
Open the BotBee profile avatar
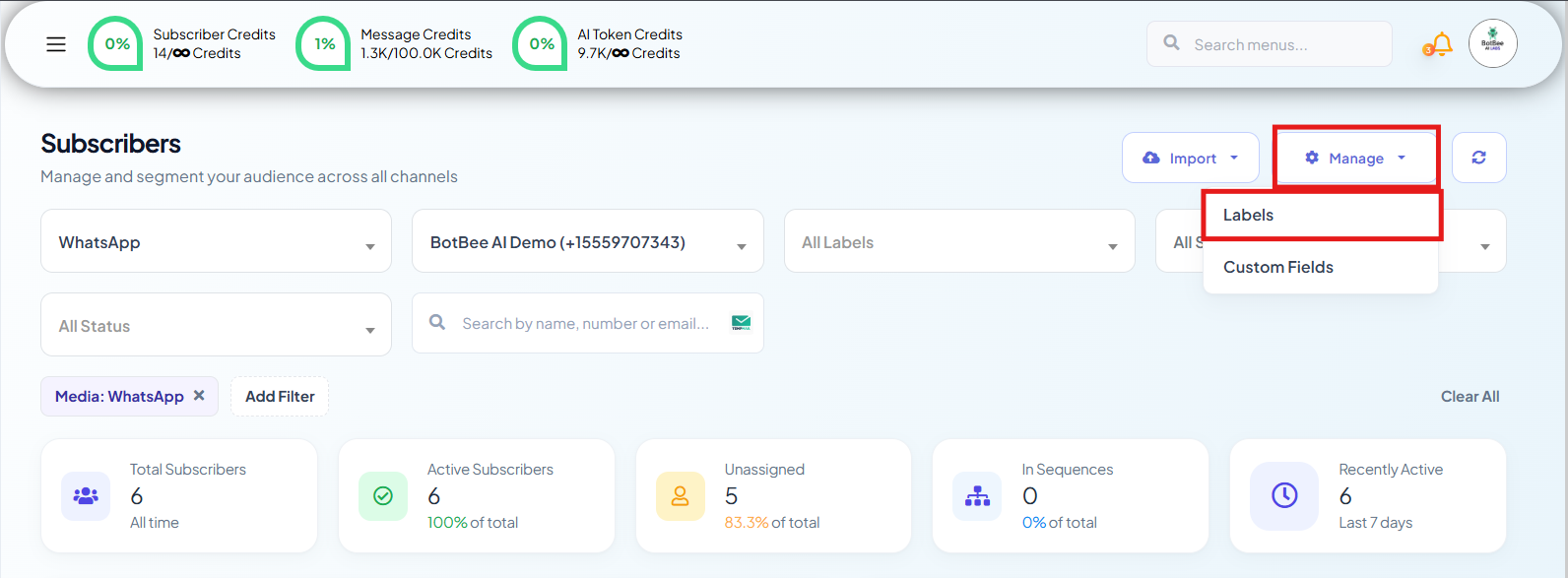coord(1493,44)
